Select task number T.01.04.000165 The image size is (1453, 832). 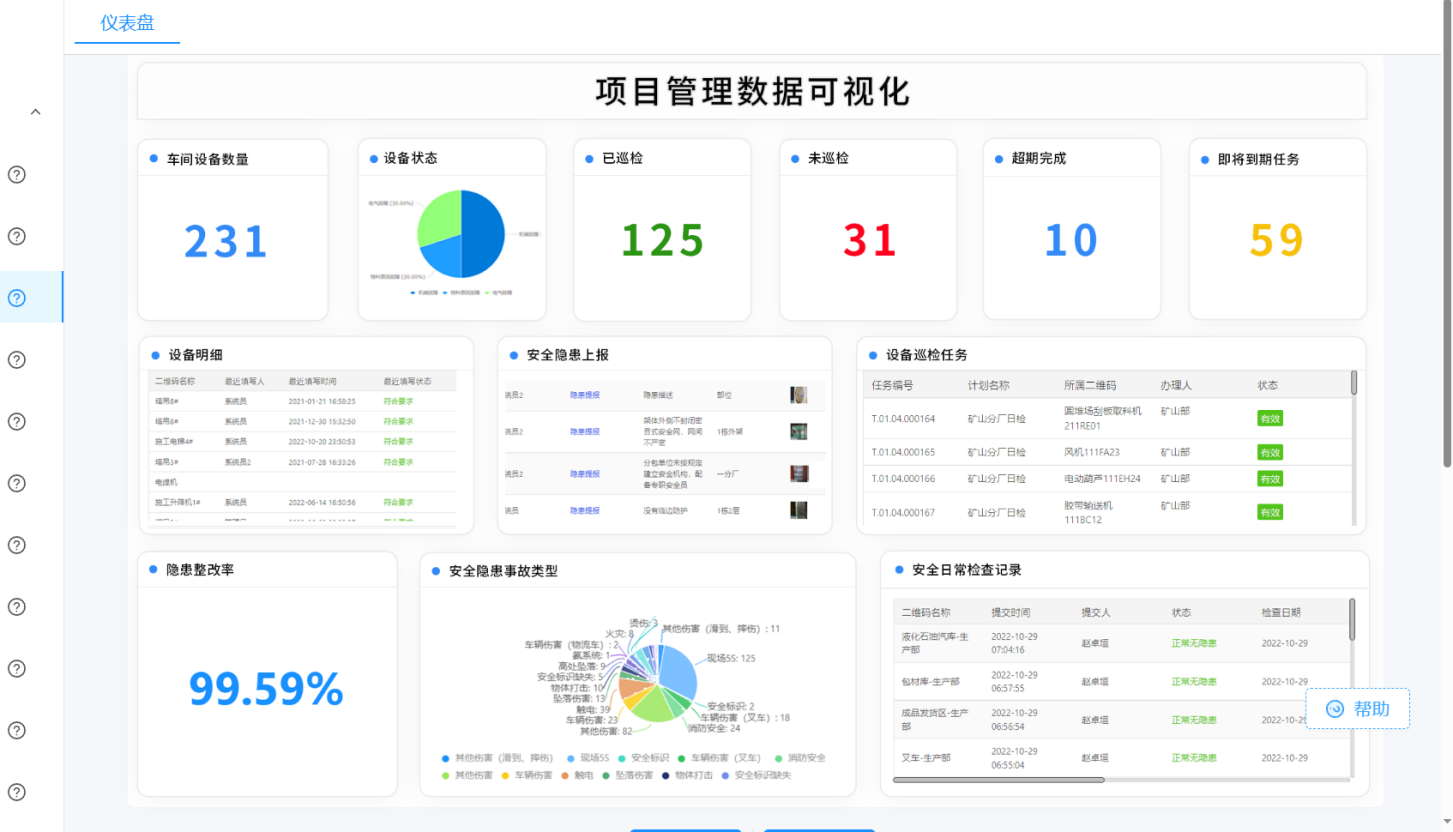pos(903,453)
